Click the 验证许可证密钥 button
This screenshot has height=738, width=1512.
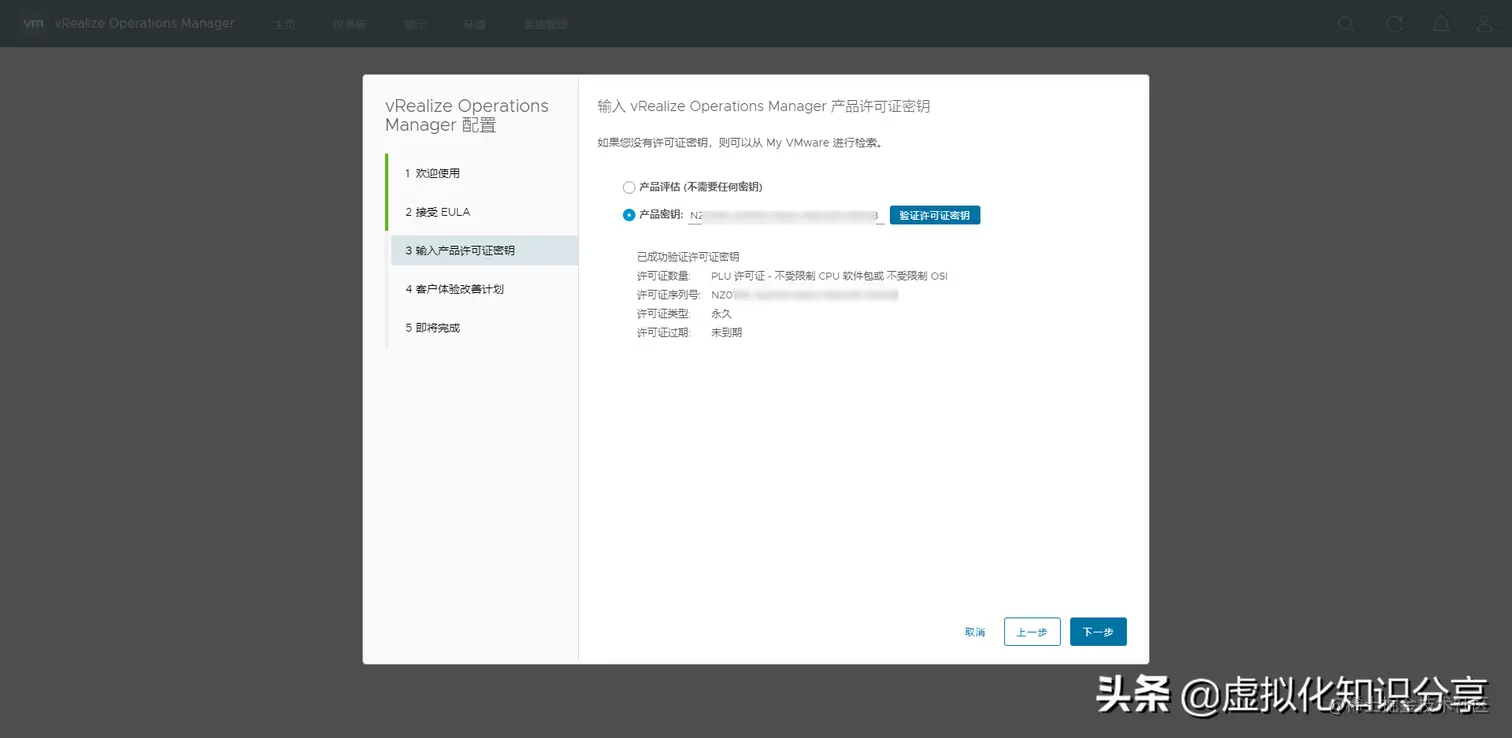(x=934, y=214)
